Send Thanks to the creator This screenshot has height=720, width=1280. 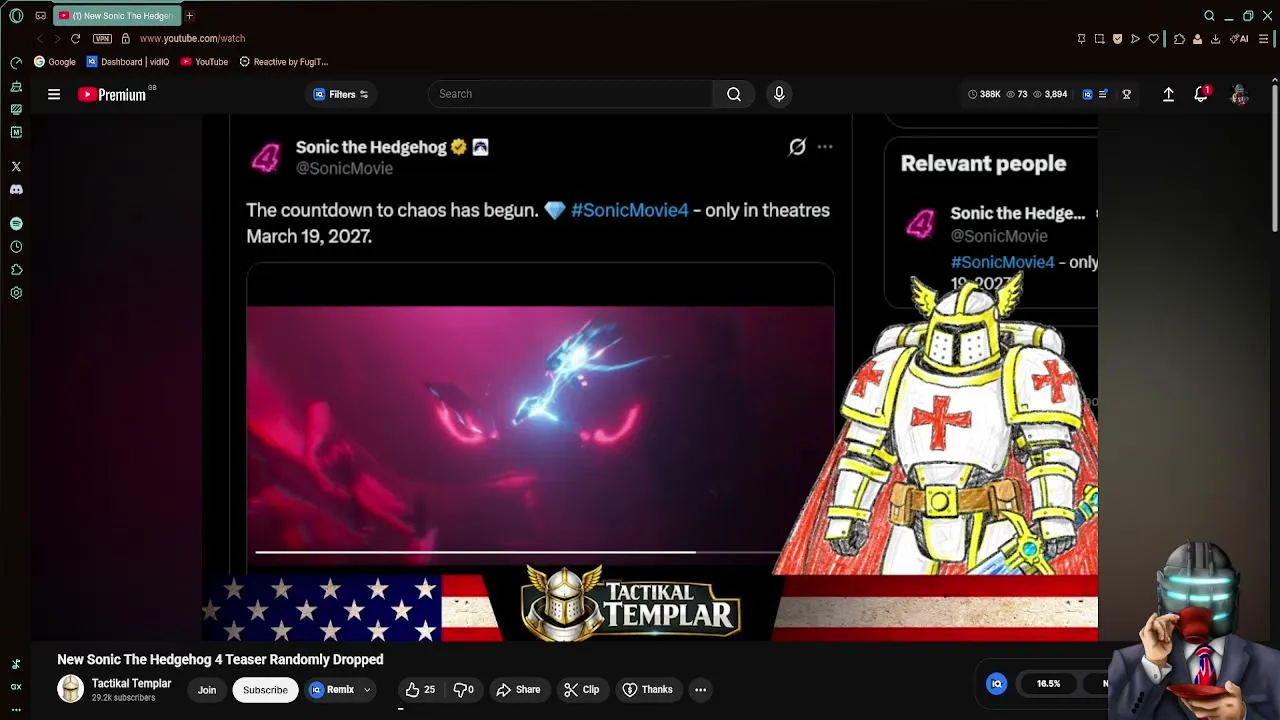(647, 690)
